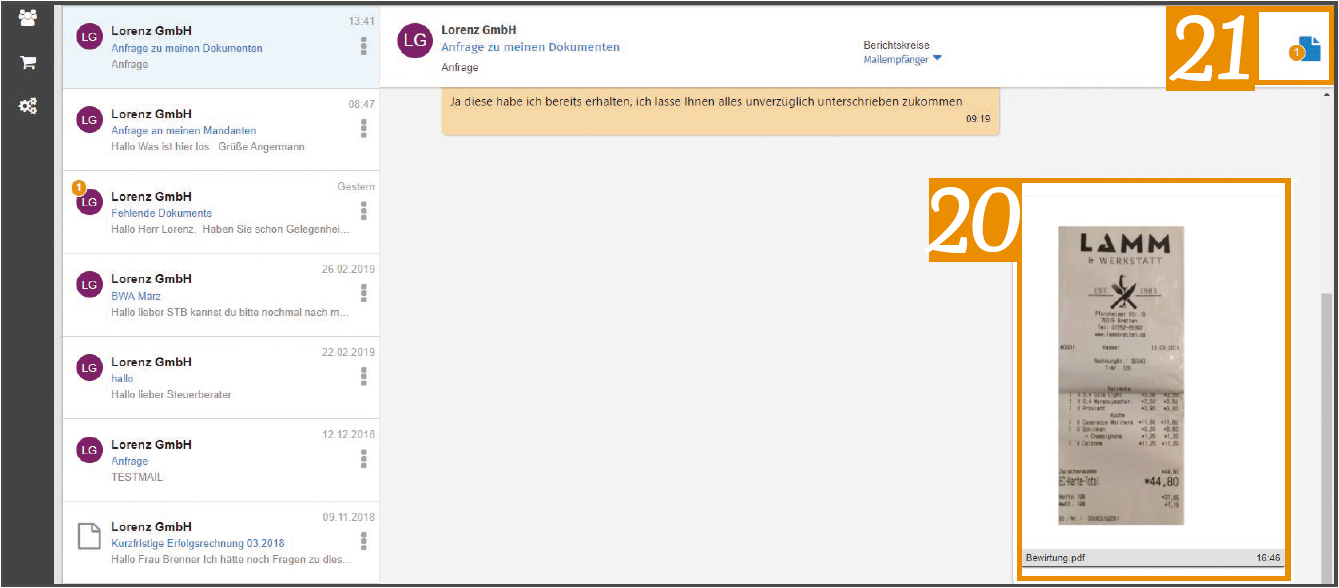This screenshot has height=588, width=1339.
Task: Click the avatar of the 'hallo' conversation
Action: tap(90, 368)
